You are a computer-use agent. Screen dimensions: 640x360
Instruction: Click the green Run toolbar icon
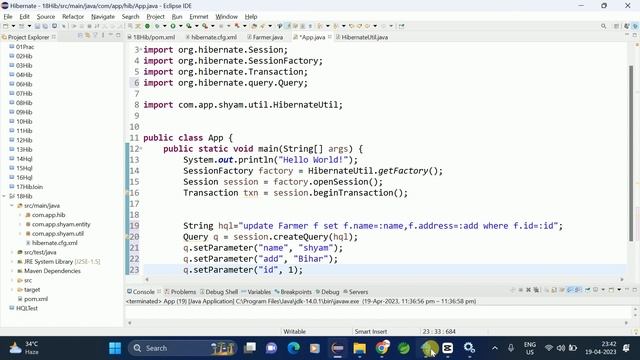coord(173,26)
